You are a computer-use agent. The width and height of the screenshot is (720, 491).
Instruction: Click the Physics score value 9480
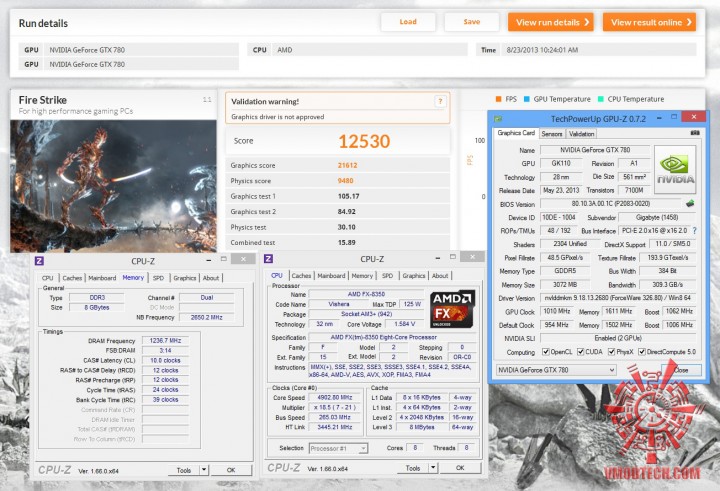345,181
